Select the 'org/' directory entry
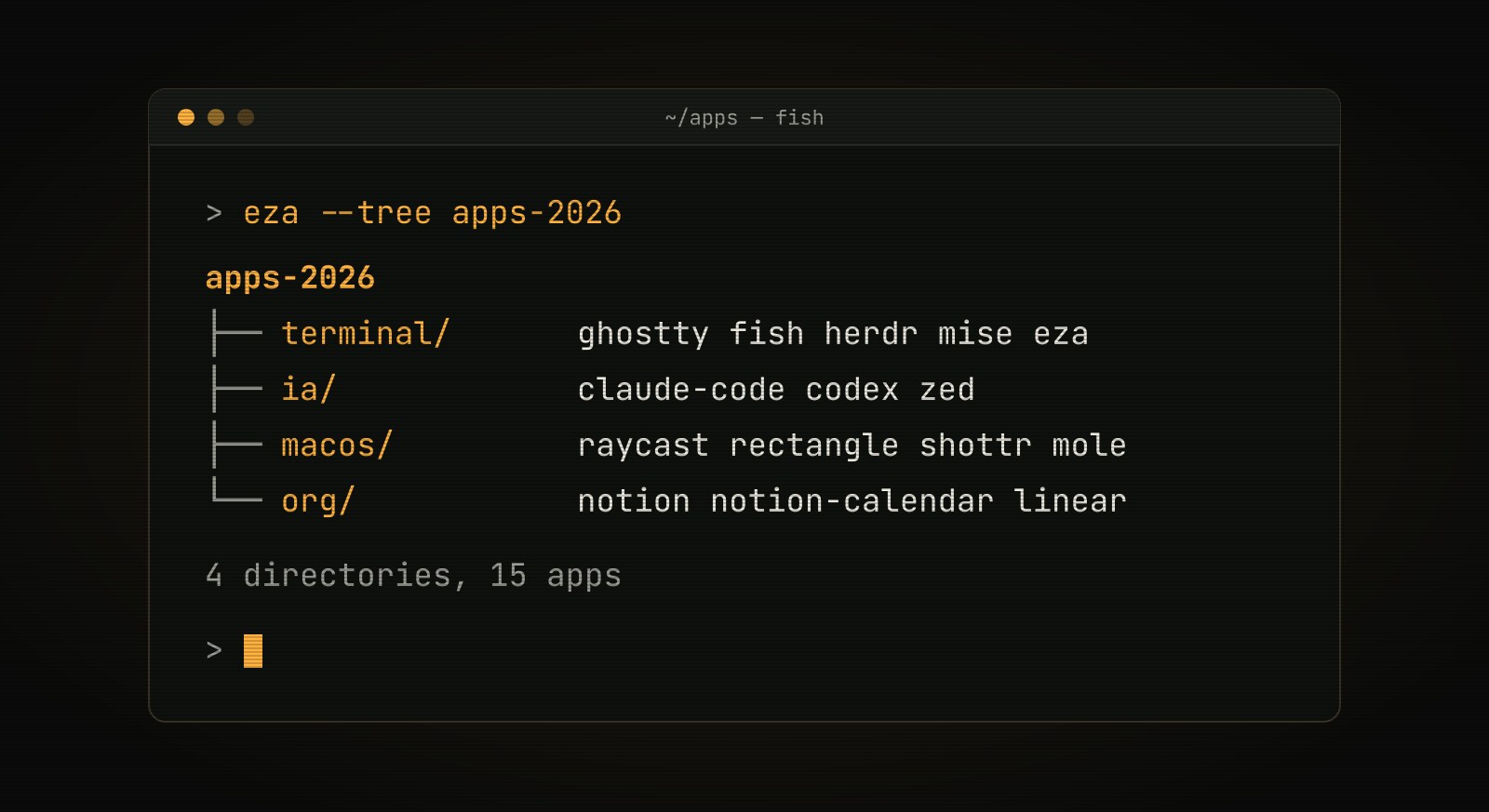This screenshot has height=812, width=1489. (x=317, y=501)
